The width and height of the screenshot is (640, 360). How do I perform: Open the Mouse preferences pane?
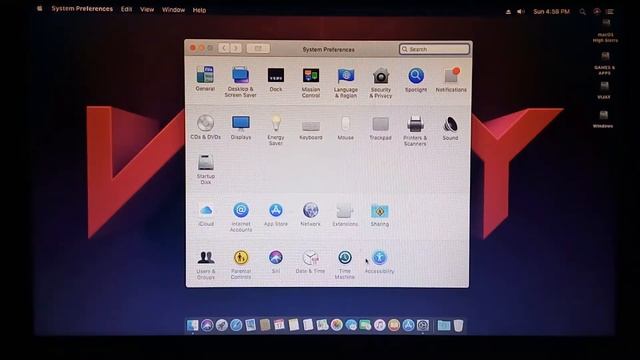click(345, 128)
